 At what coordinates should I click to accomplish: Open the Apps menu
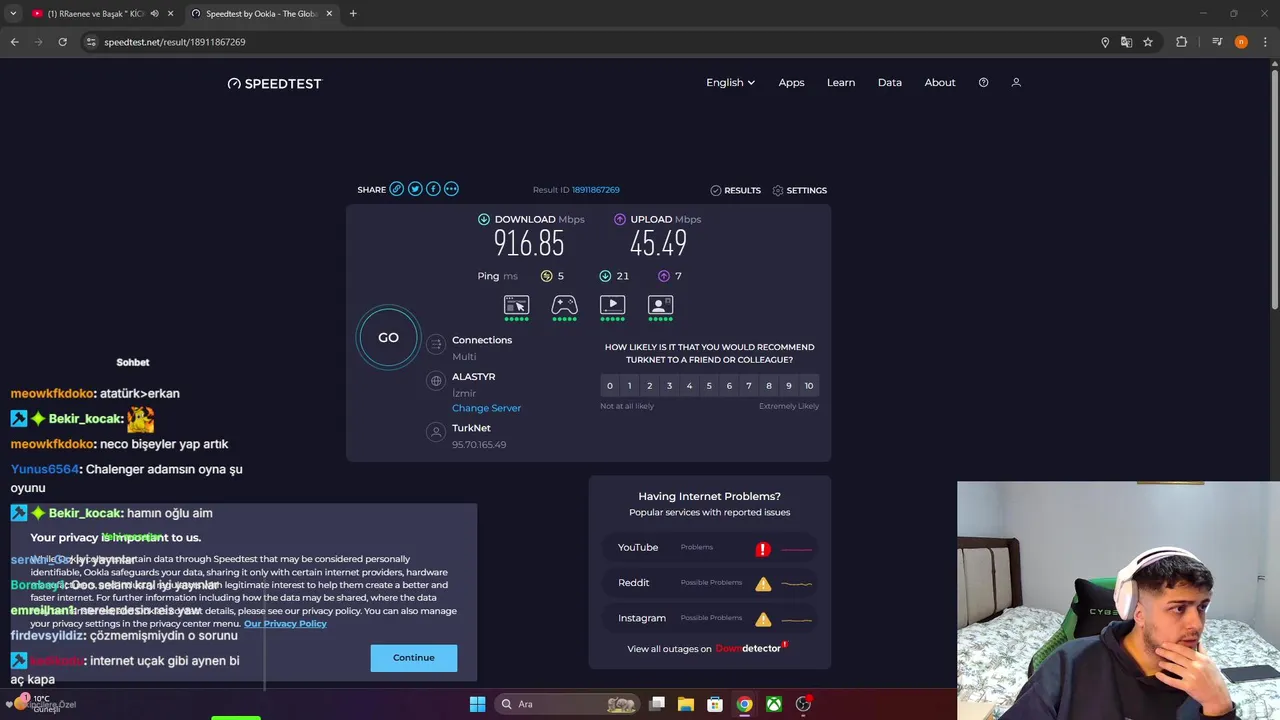[791, 83]
